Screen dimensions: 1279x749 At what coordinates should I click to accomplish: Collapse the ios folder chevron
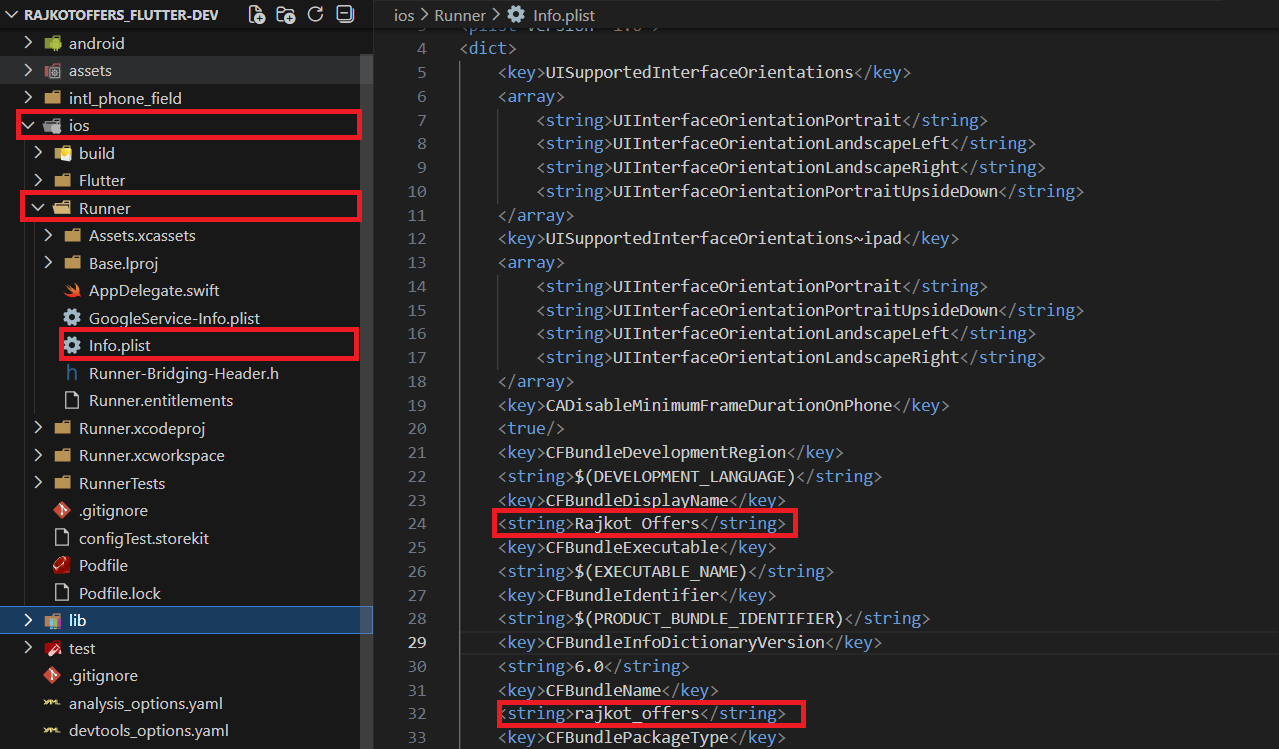click(x=28, y=126)
